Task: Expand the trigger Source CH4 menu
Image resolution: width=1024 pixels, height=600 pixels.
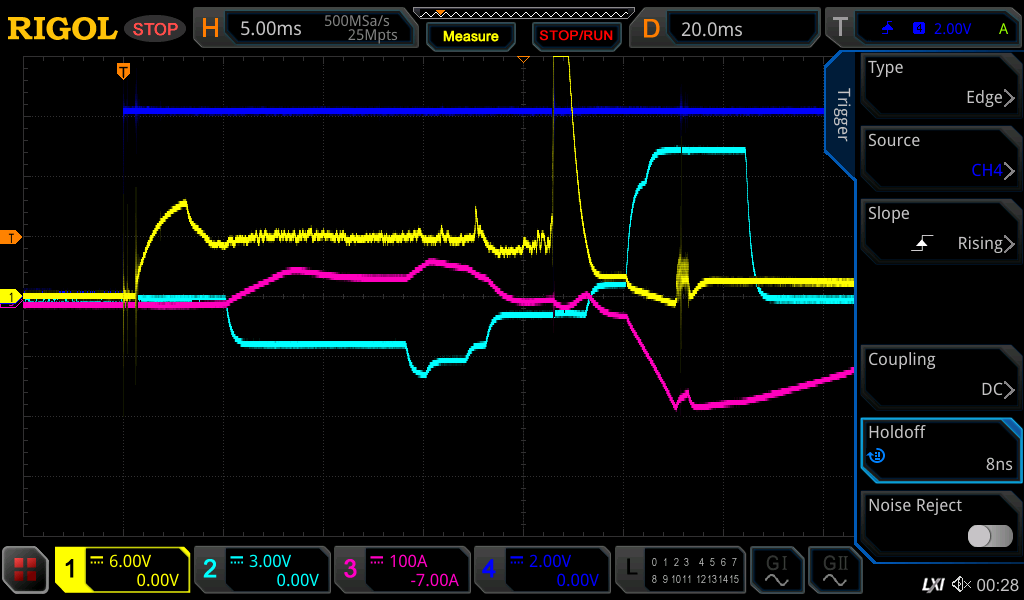Action: tap(940, 156)
